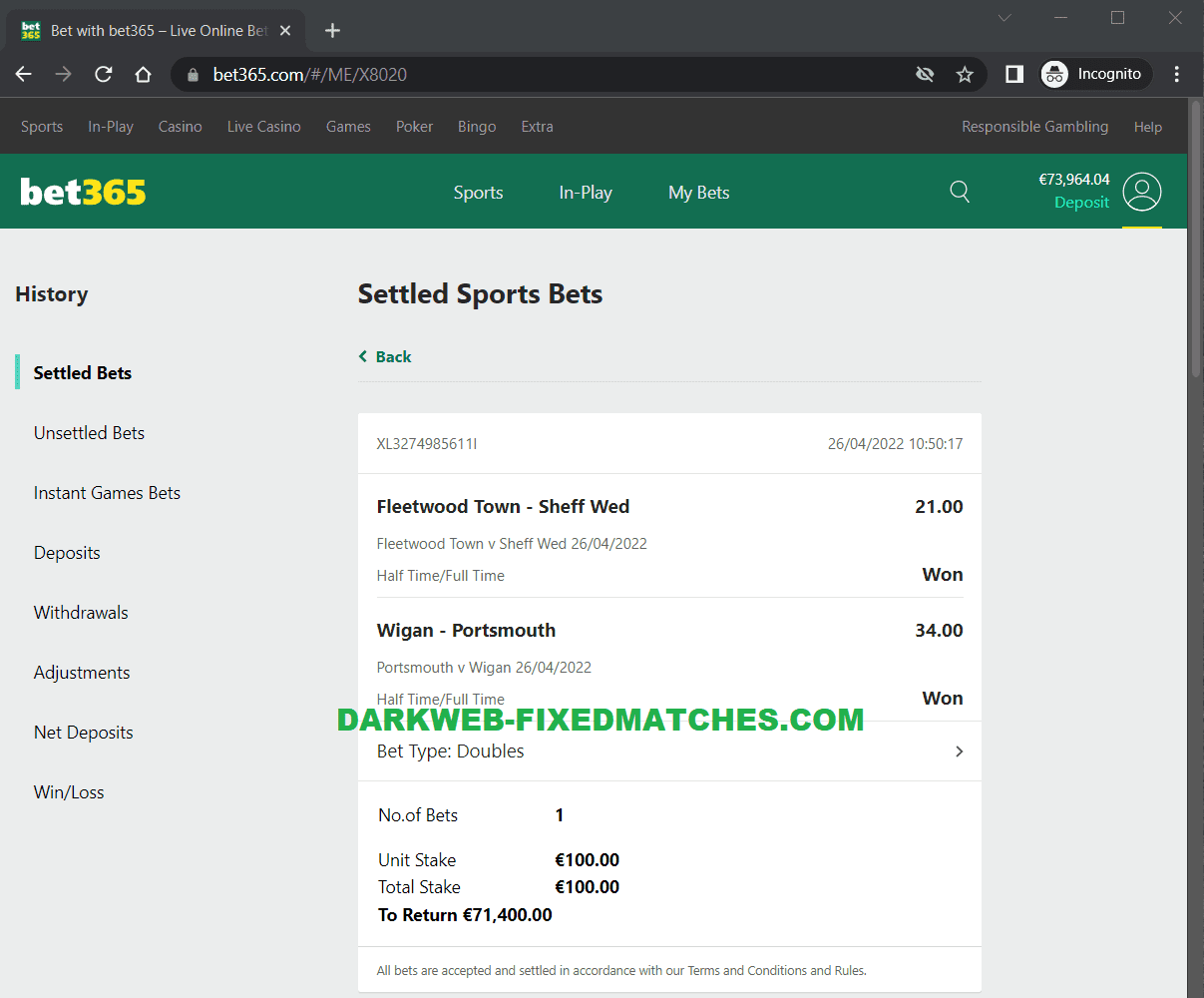Open Poker from top bar

tap(414, 127)
